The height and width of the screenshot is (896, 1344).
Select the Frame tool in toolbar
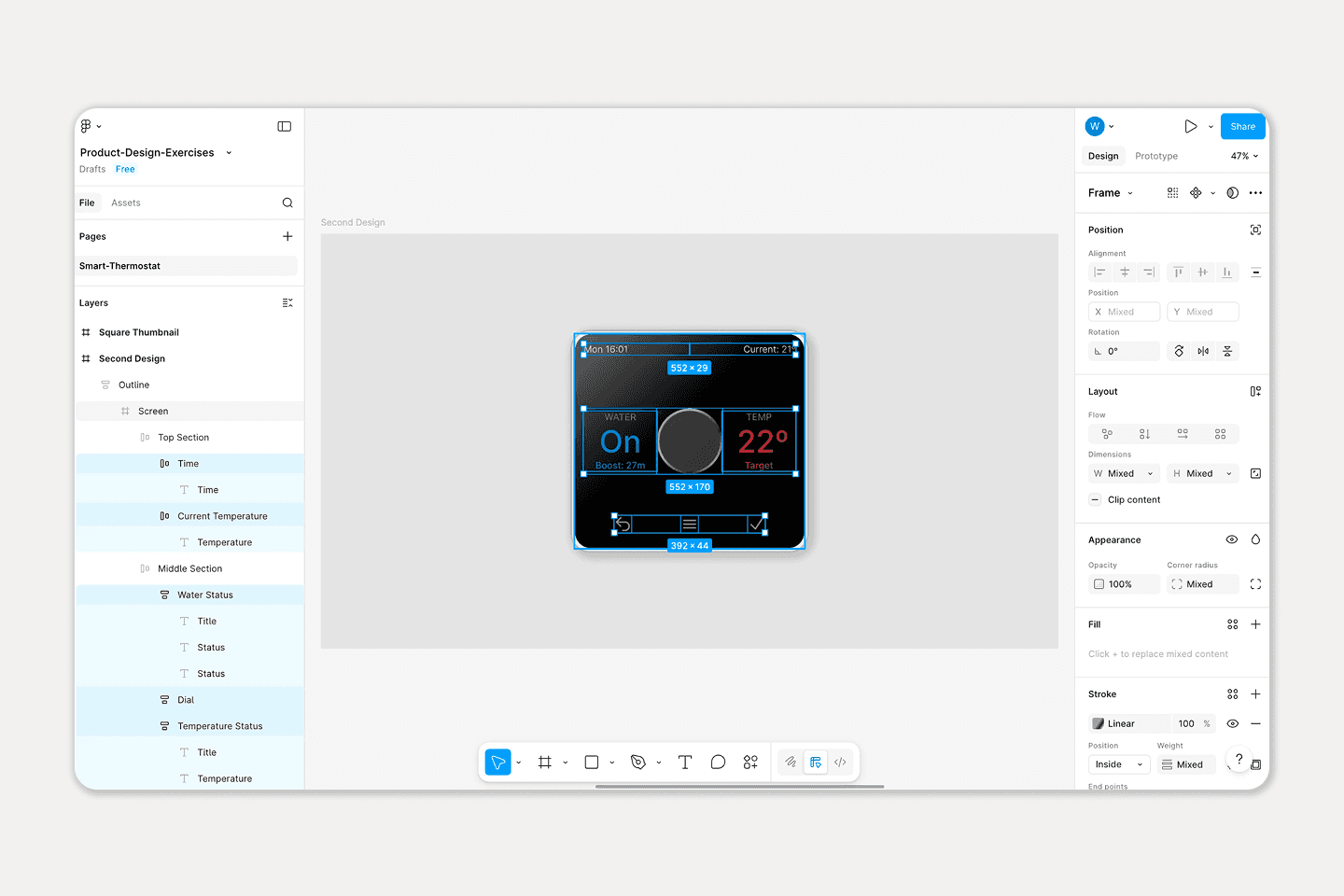click(x=545, y=763)
